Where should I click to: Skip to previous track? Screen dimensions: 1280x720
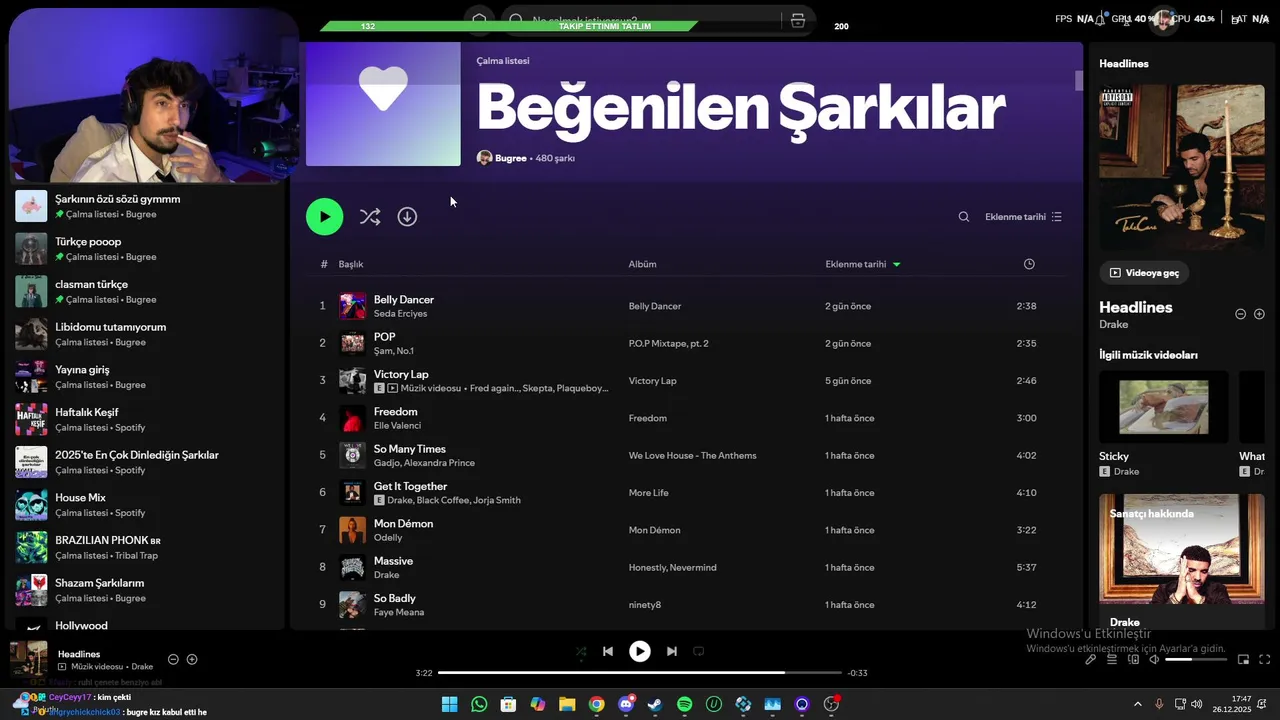coord(608,651)
